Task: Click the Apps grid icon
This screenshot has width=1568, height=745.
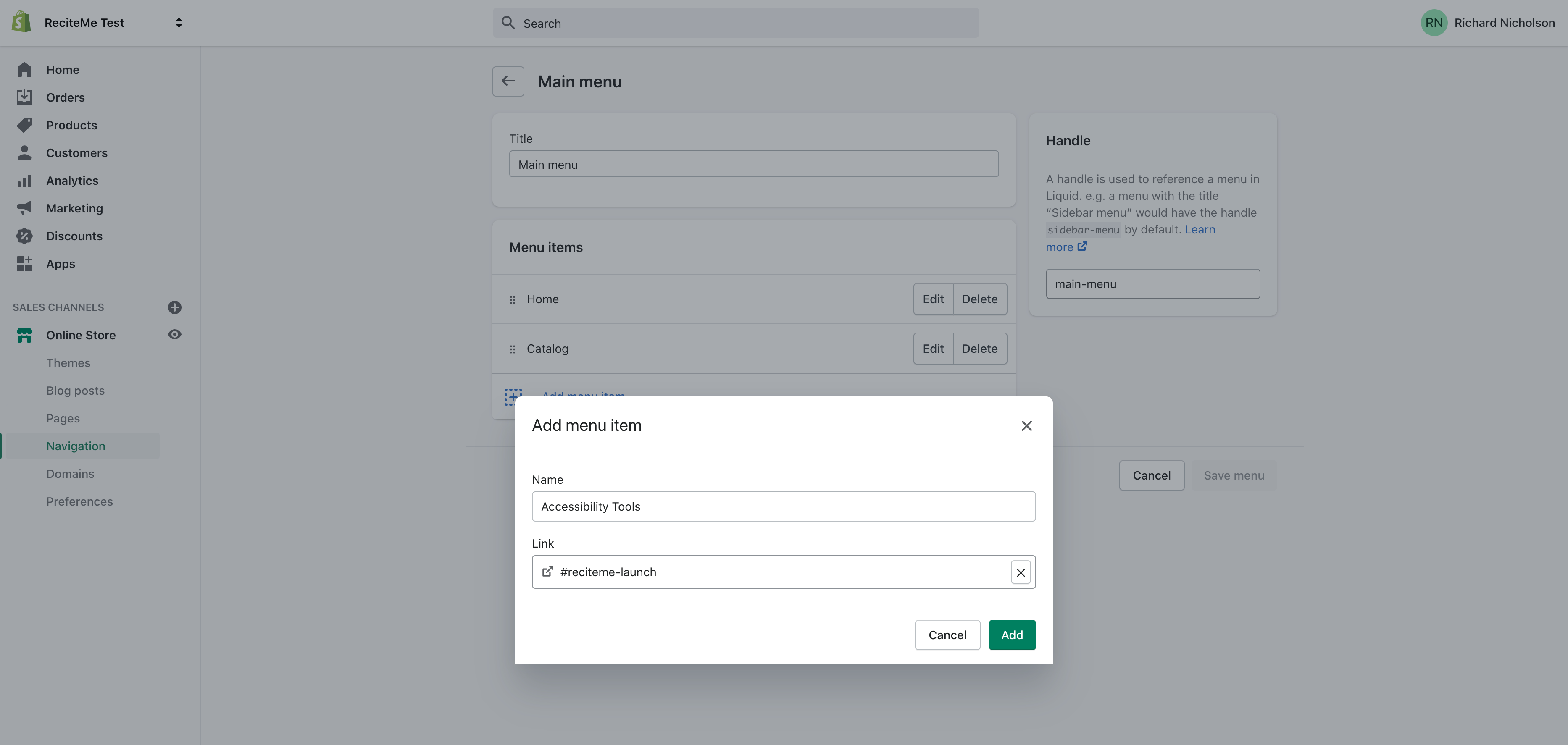Action: click(x=24, y=264)
